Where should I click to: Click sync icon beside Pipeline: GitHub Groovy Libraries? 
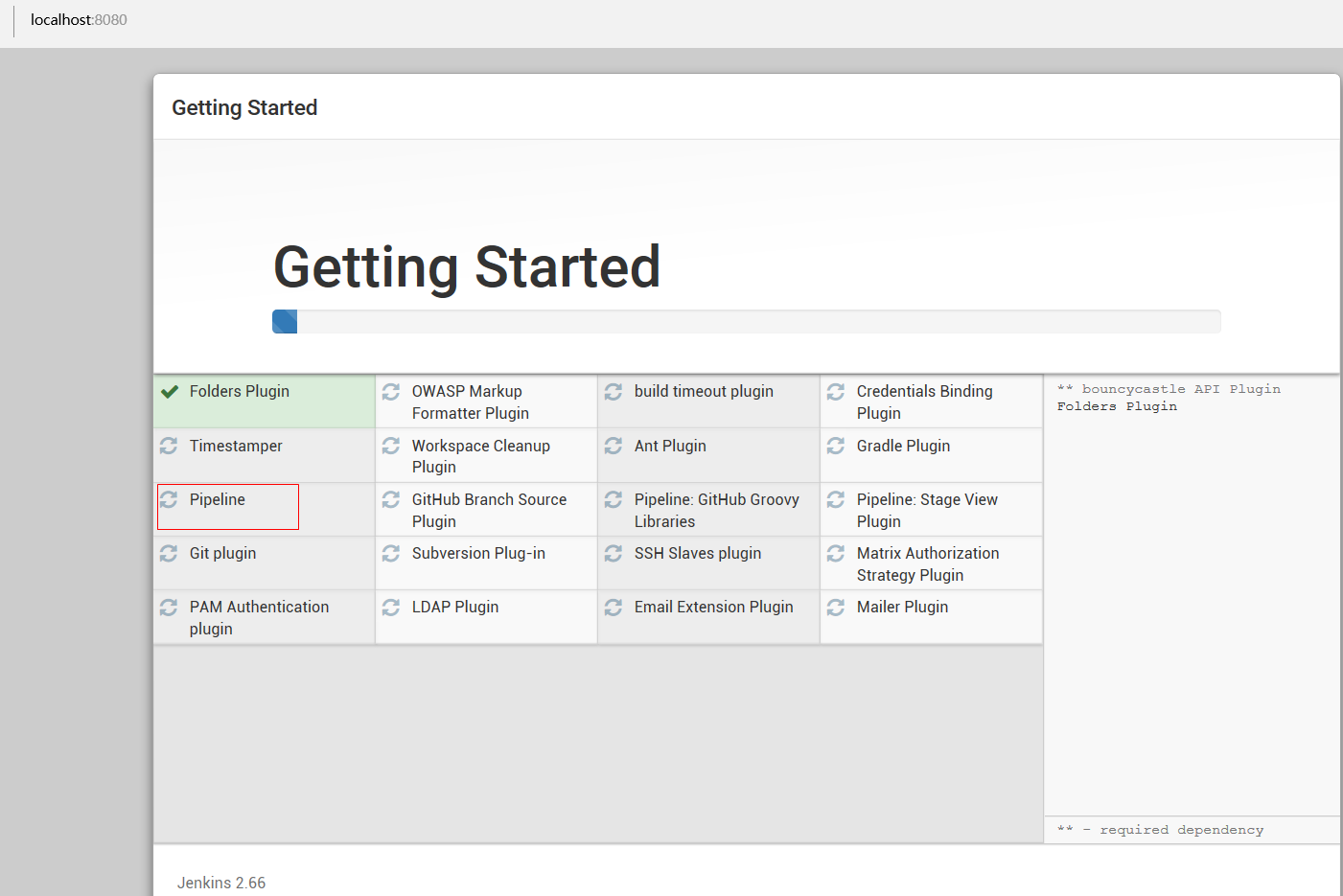click(x=614, y=499)
